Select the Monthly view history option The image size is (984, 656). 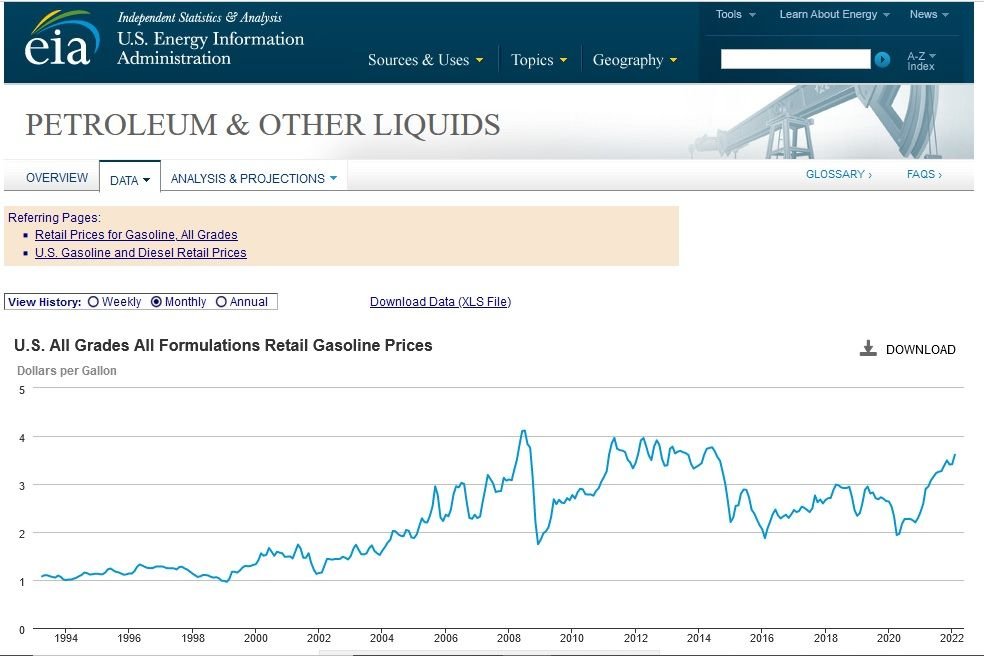tap(156, 302)
